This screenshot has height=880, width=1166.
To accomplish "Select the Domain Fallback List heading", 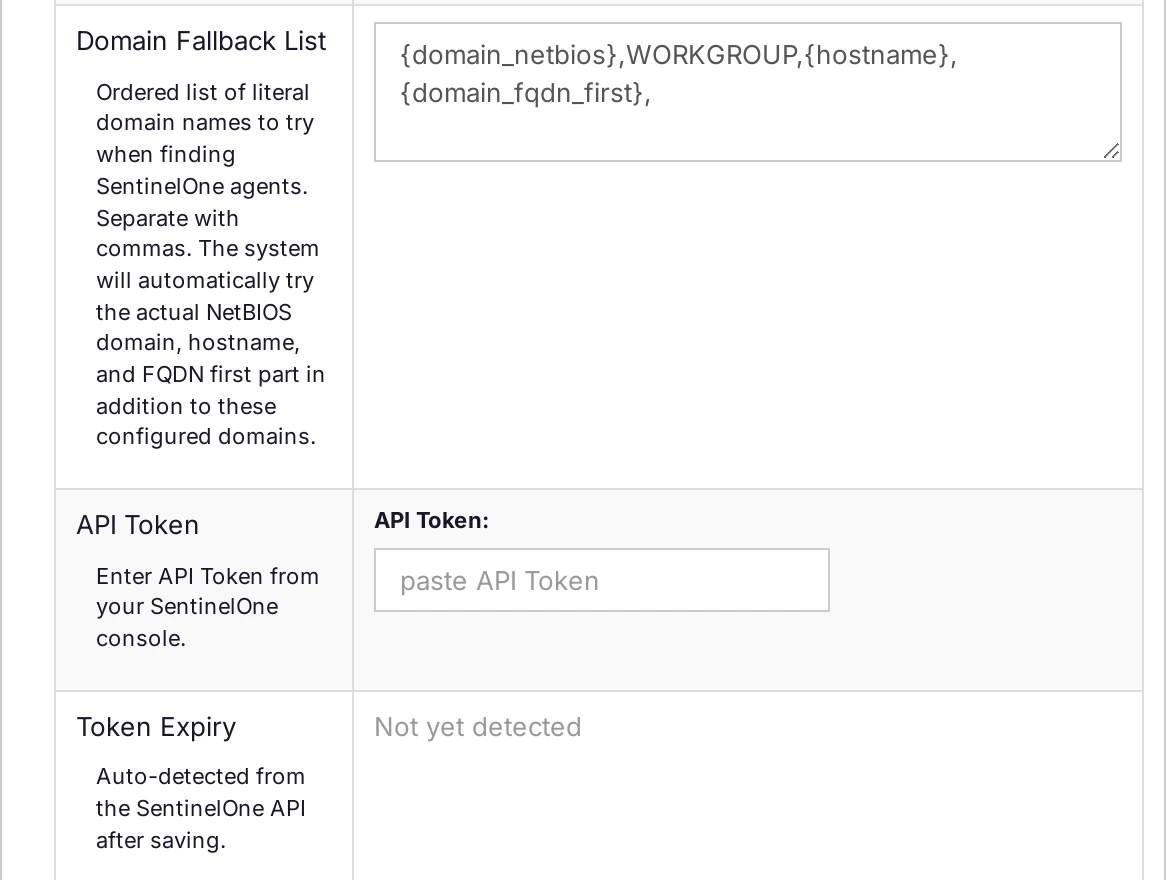I will [201, 41].
